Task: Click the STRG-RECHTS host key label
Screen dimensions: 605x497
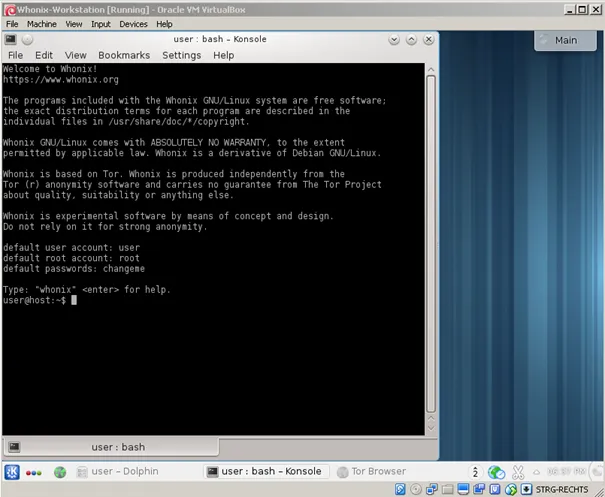Action: pos(562,490)
